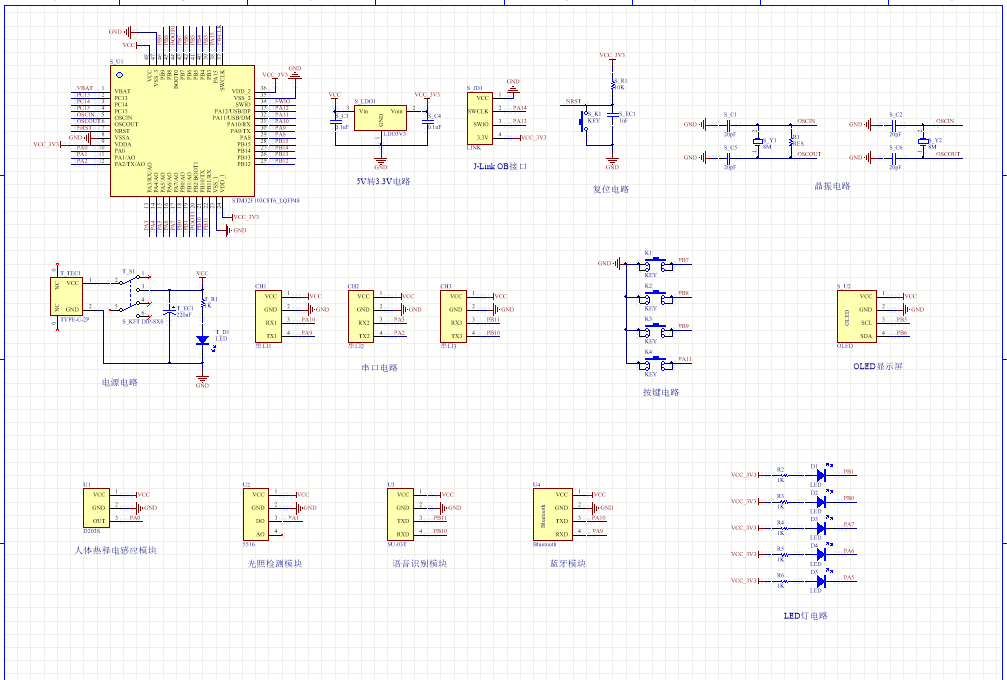Click key switch K1 on PB7
This screenshot has height=680, width=1007.
click(655, 265)
